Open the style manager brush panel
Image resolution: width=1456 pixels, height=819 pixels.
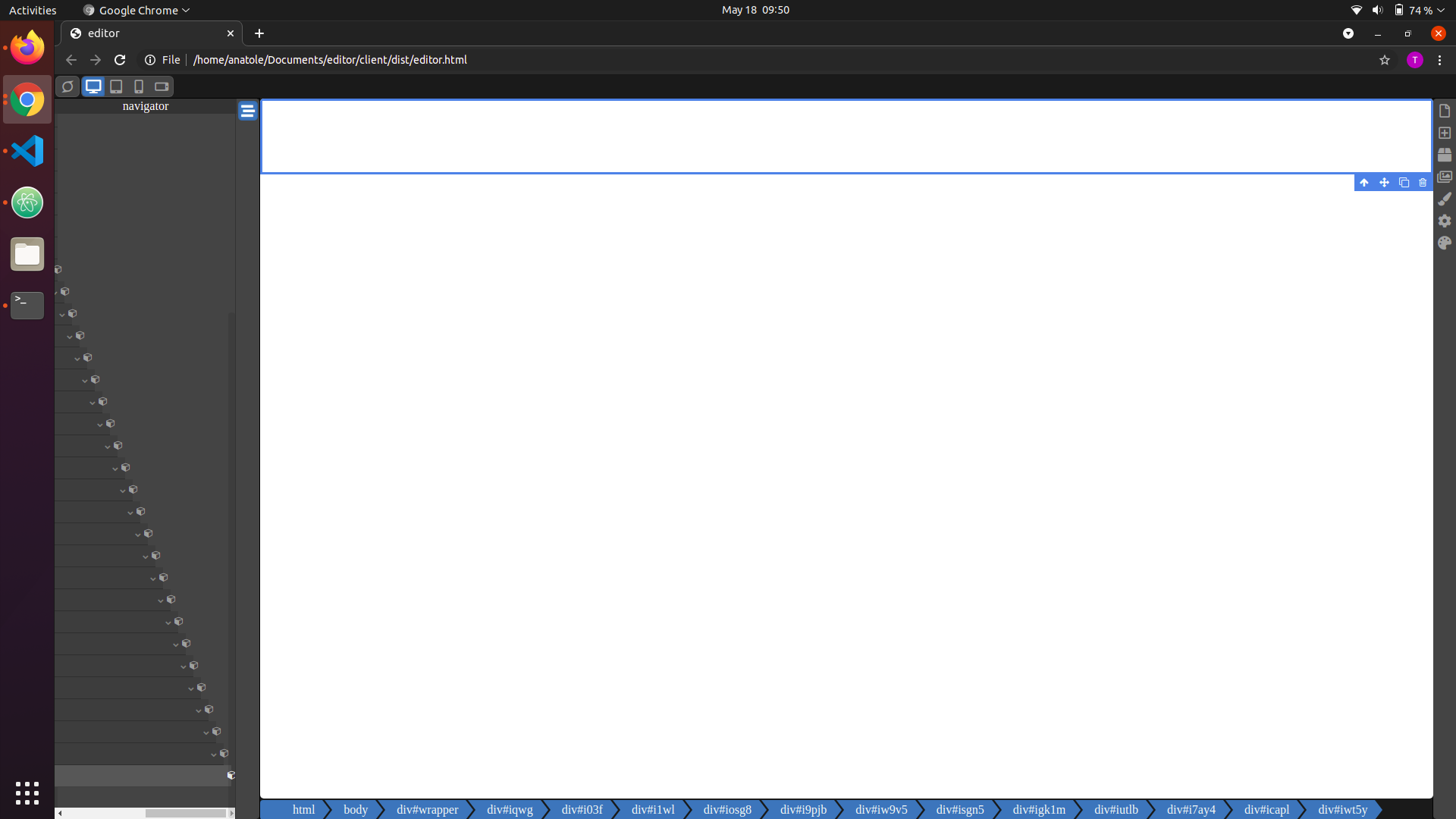click(1445, 198)
